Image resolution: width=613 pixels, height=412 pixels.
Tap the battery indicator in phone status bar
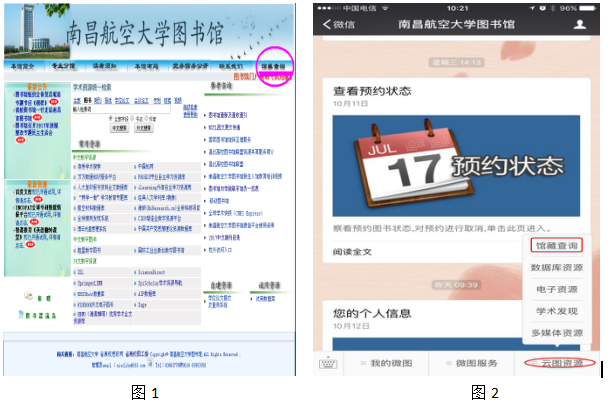(x=587, y=8)
